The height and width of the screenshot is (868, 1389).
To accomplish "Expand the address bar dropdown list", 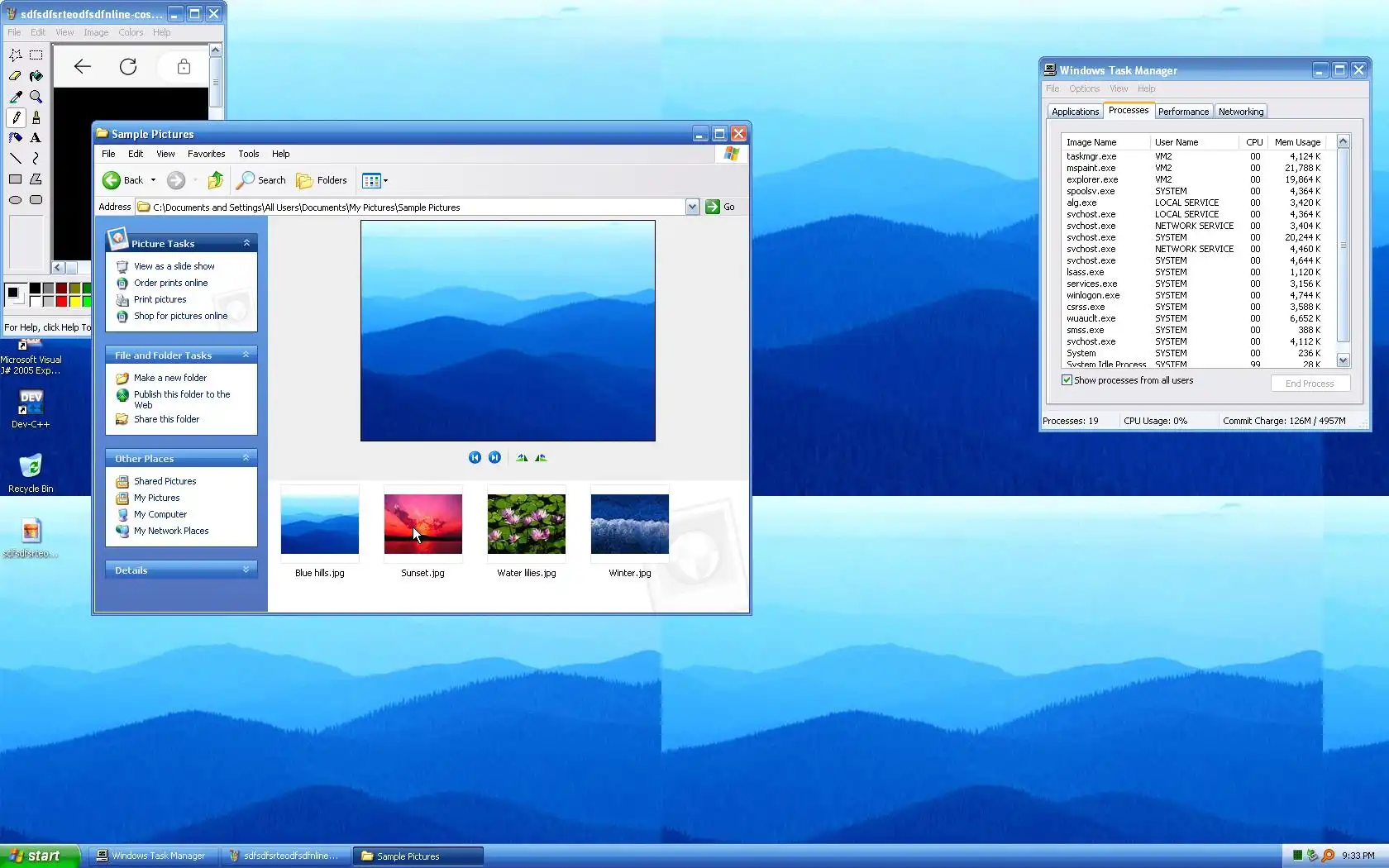I will click(692, 207).
